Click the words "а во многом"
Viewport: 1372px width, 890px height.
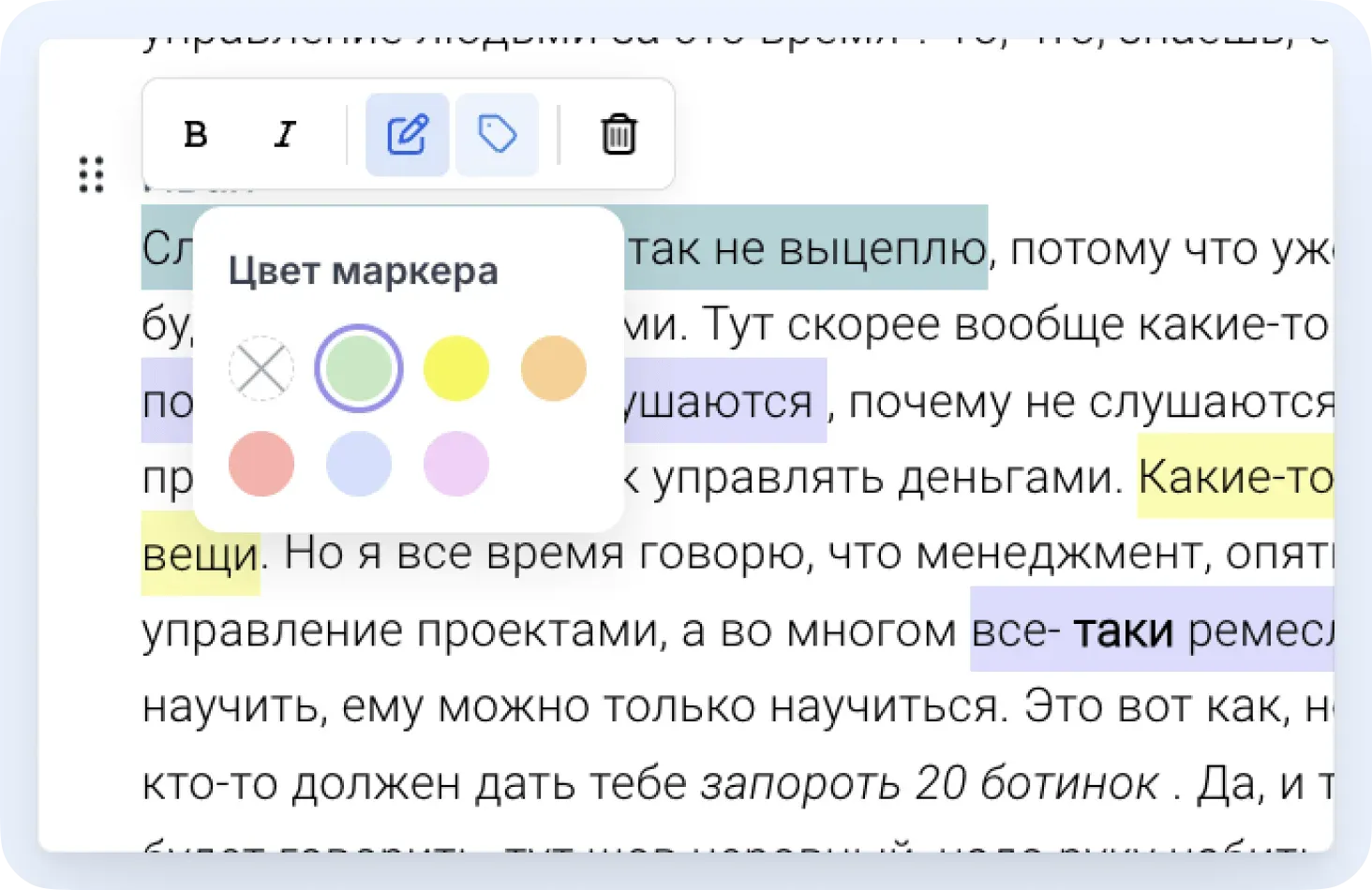coord(819,631)
